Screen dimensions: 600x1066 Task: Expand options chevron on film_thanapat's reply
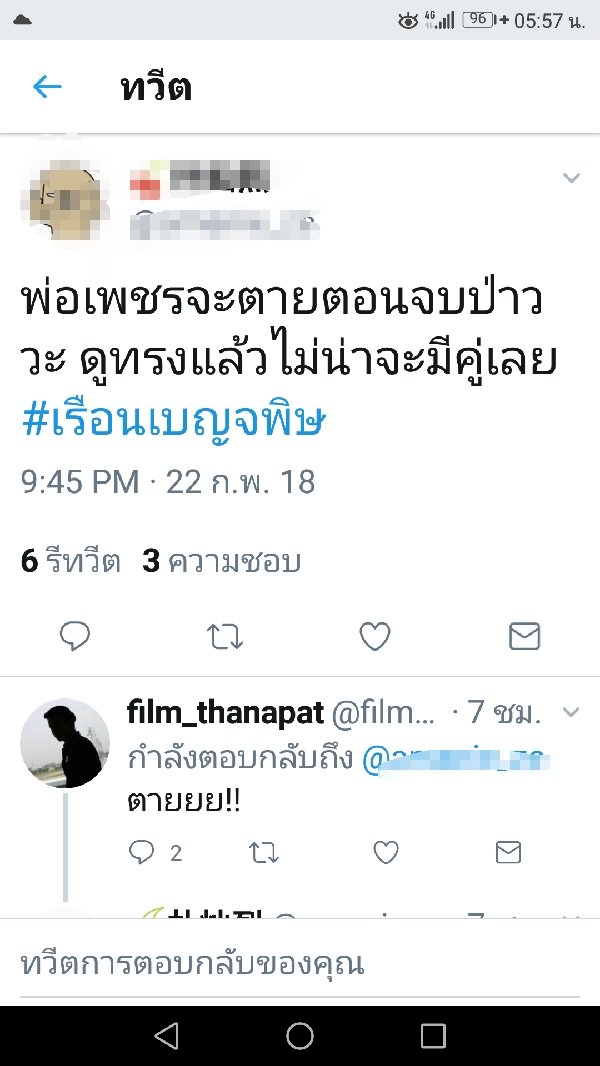[571, 712]
